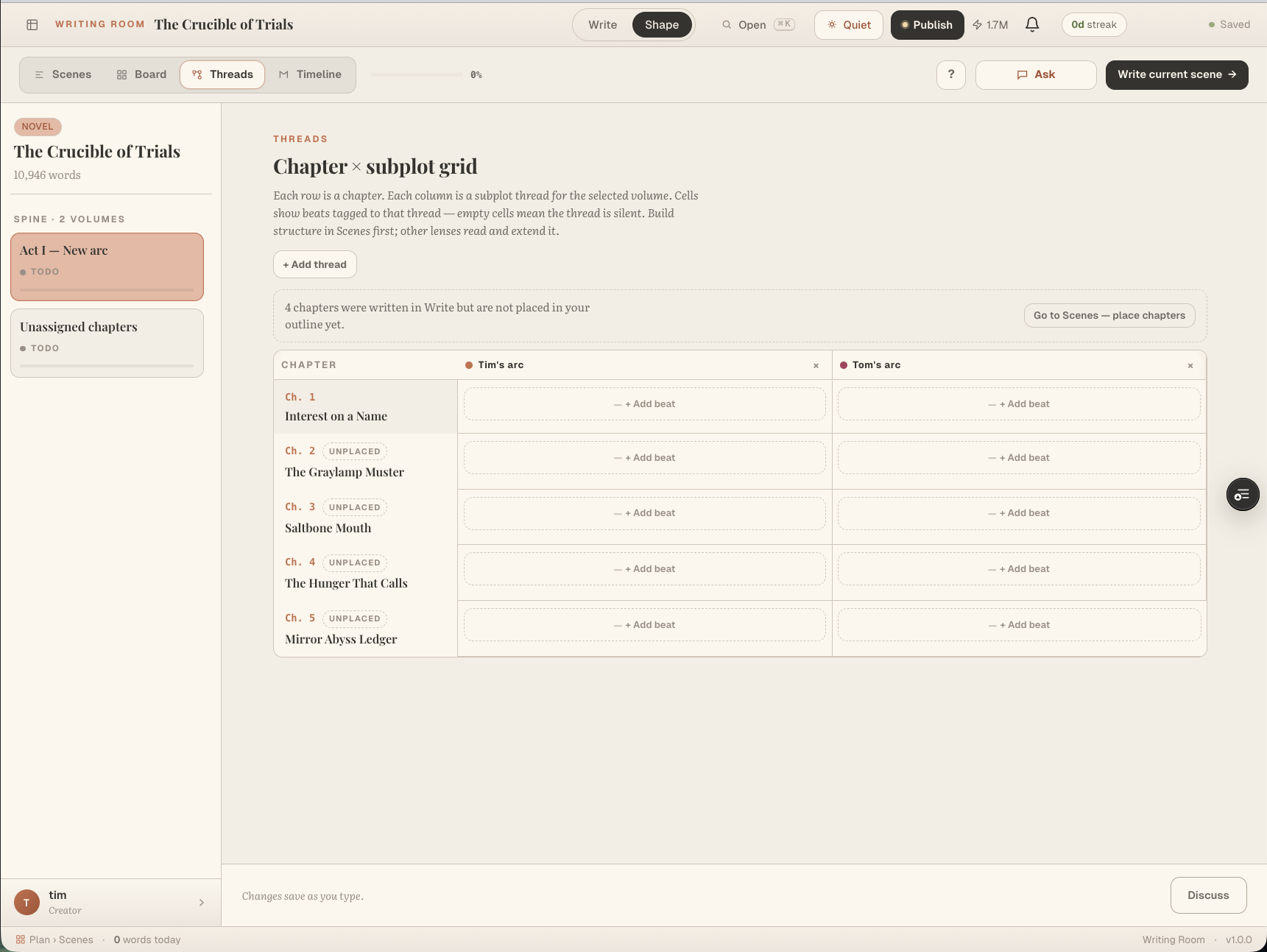Open the Board tab
This screenshot has width=1267, height=952.
click(x=141, y=74)
